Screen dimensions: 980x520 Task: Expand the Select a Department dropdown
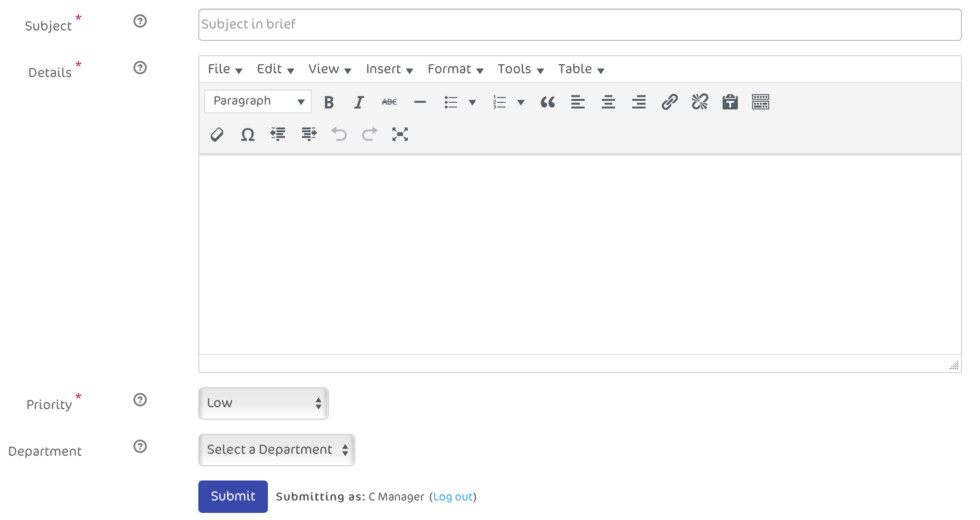[x=277, y=450]
